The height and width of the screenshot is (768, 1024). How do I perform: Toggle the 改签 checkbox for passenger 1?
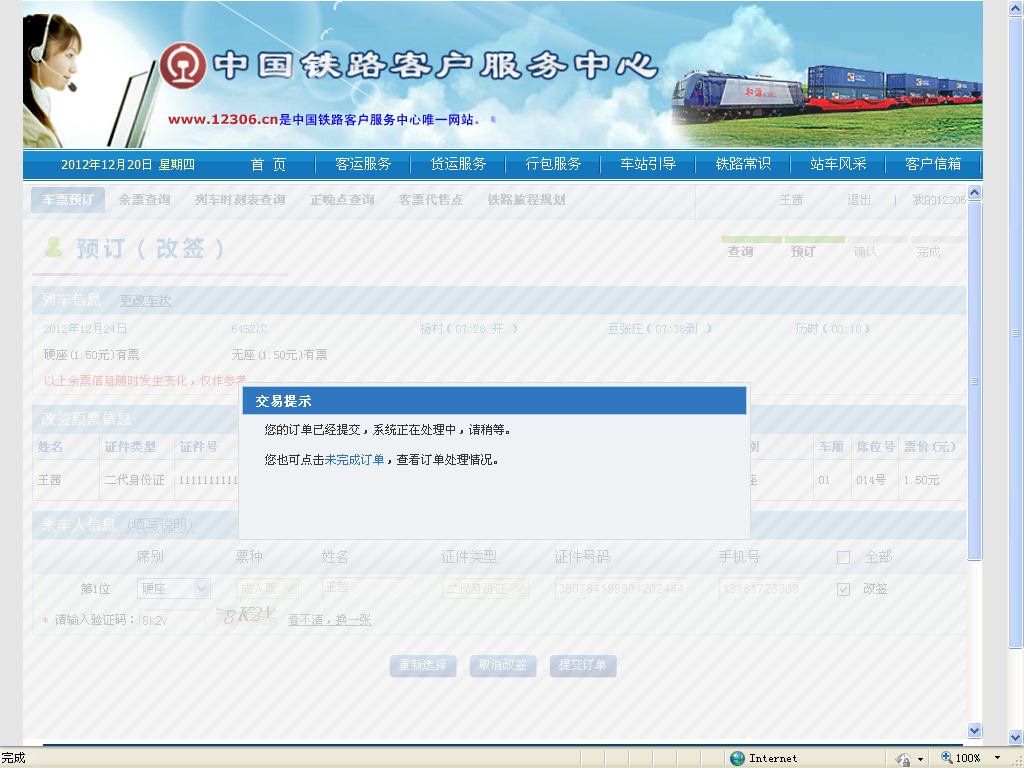point(844,589)
